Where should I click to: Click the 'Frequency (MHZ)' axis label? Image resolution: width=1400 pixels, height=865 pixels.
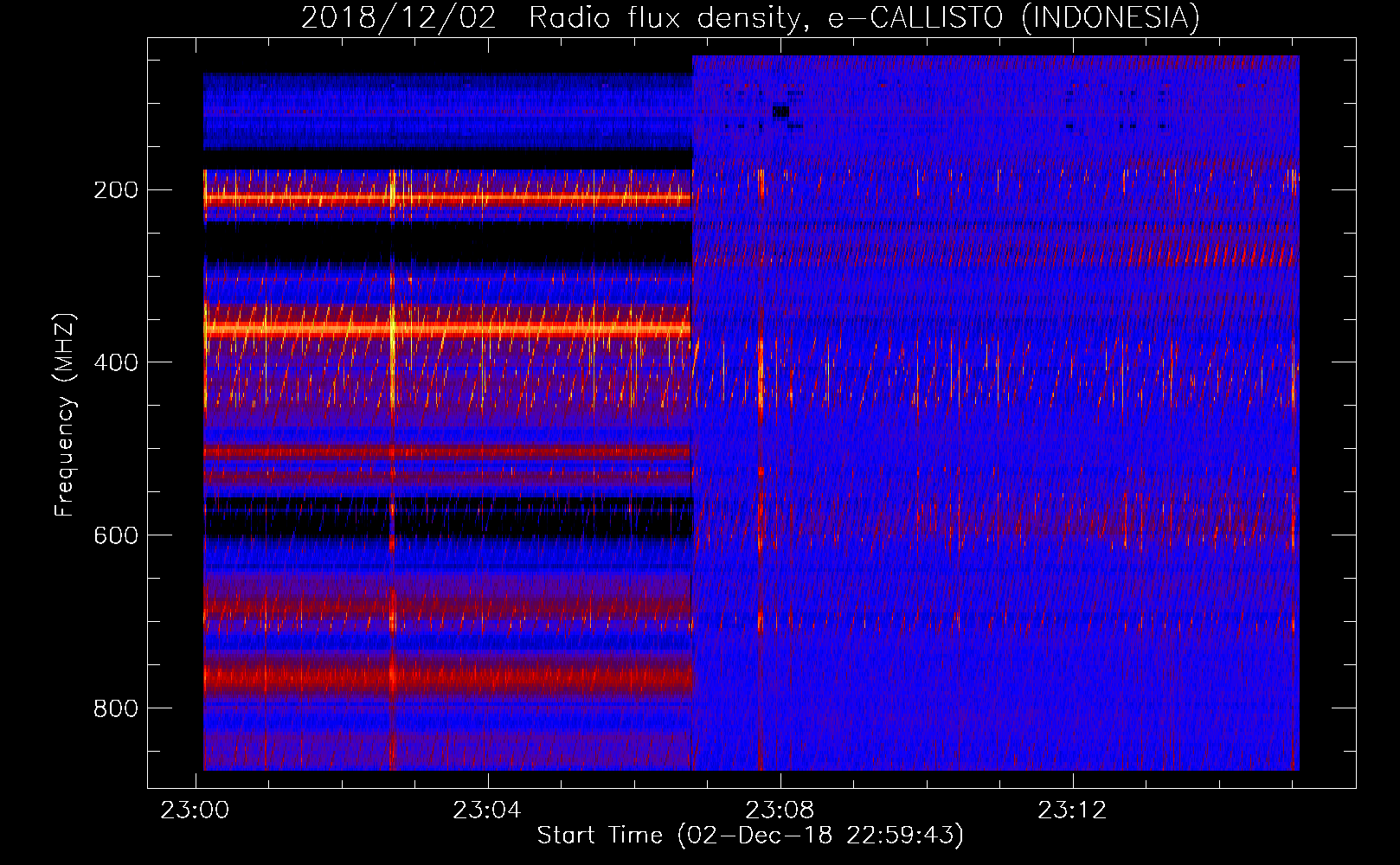pyautogui.click(x=65, y=415)
